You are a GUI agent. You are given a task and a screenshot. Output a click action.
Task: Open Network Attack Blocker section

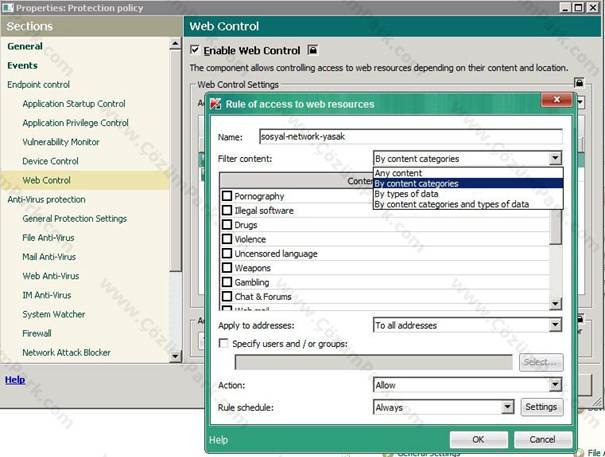click(x=66, y=352)
